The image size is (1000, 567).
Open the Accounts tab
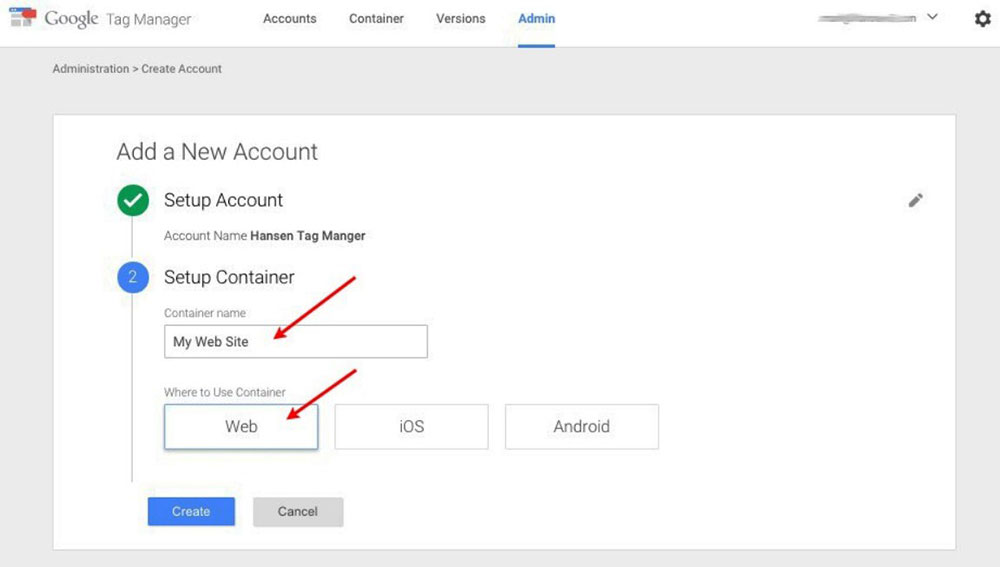coord(290,18)
